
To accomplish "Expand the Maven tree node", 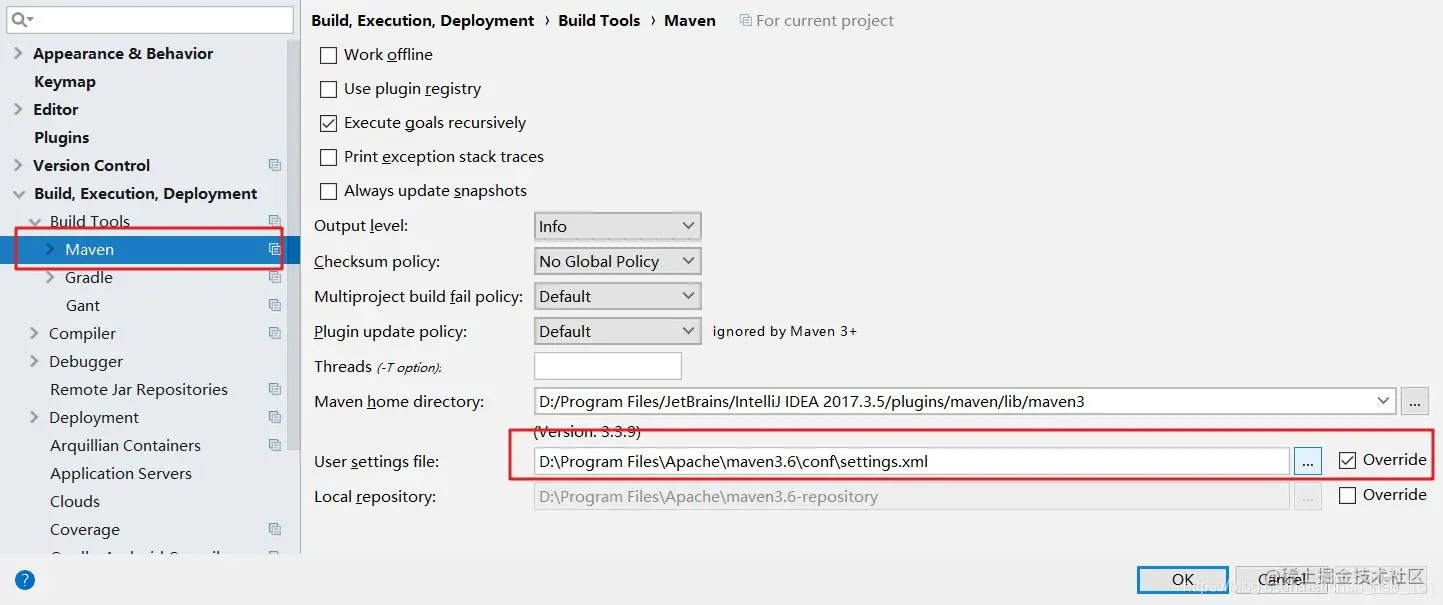I will pyautogui.click(x=50, y=249).
